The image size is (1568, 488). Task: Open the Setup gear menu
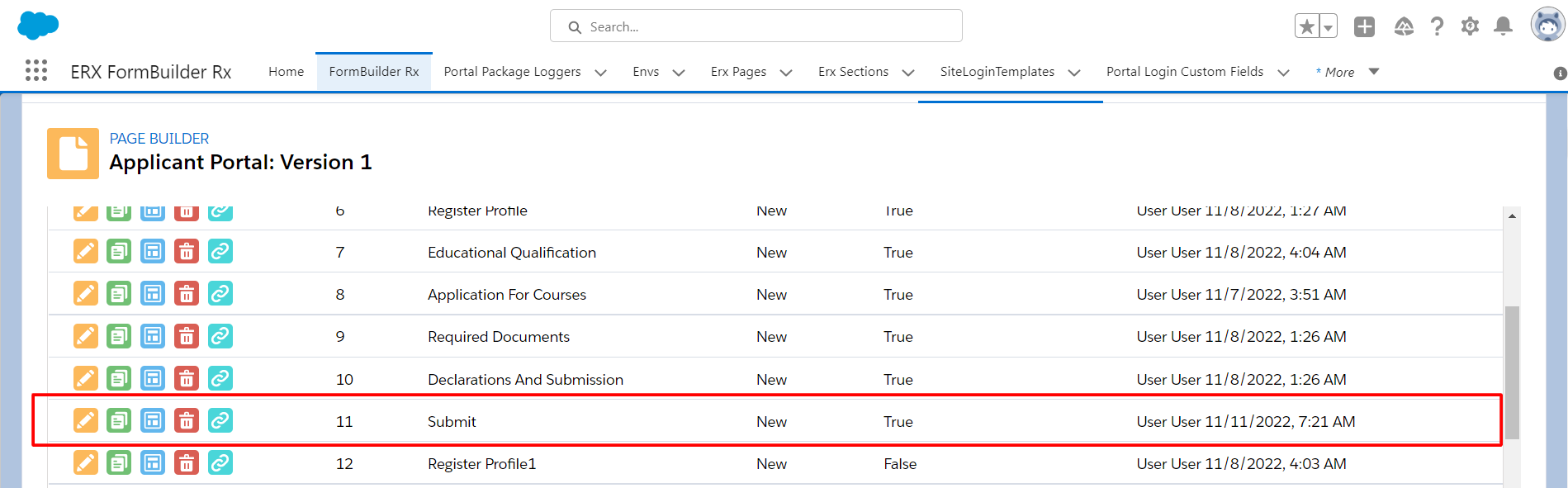coord(1470,26)
